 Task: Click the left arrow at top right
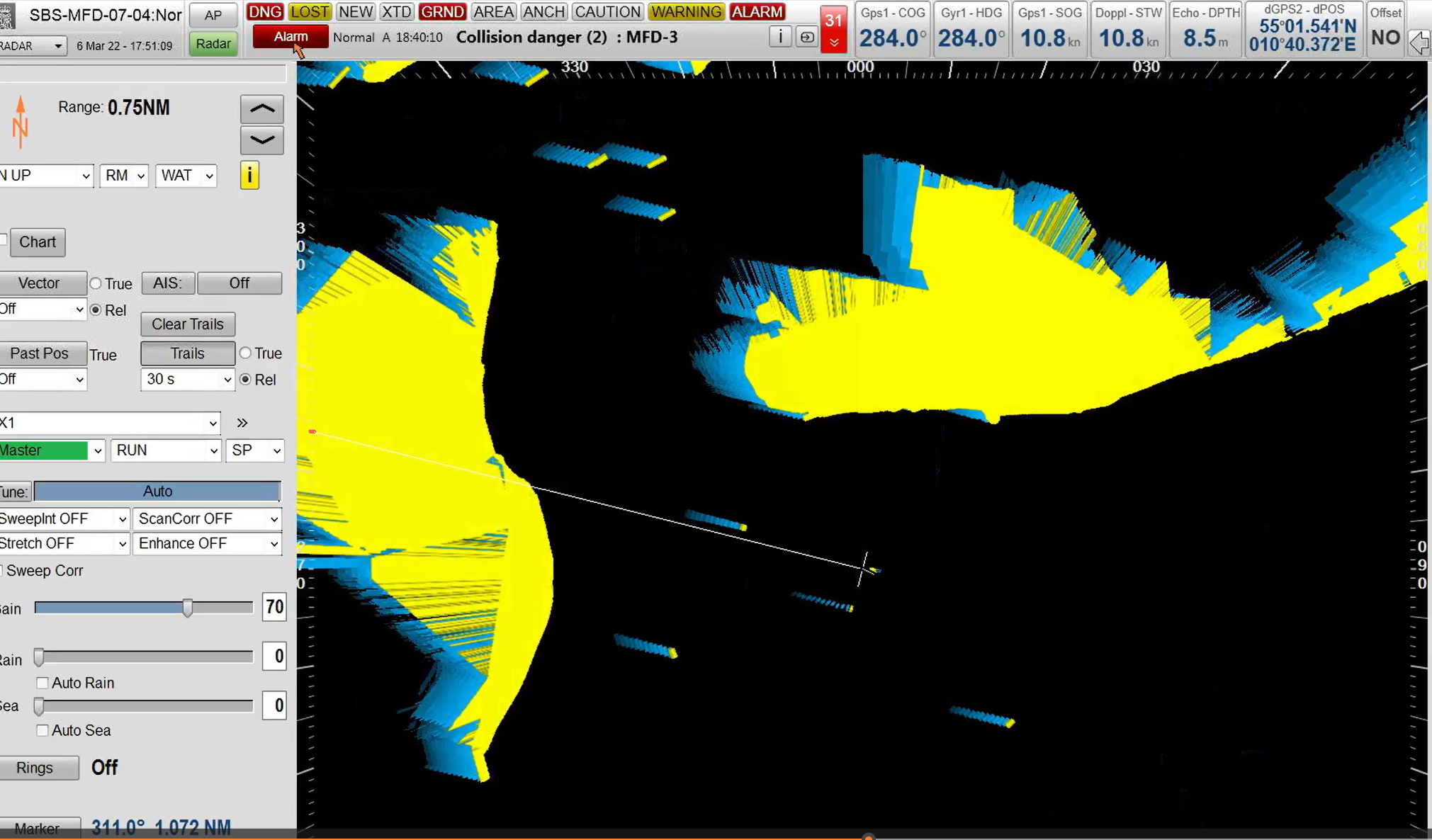pos(1419,42)
